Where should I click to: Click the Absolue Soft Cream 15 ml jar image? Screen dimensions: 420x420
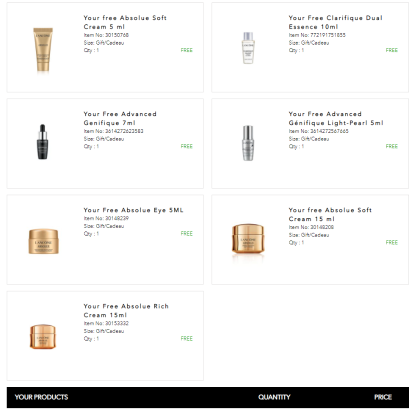(x=248, y=239)
